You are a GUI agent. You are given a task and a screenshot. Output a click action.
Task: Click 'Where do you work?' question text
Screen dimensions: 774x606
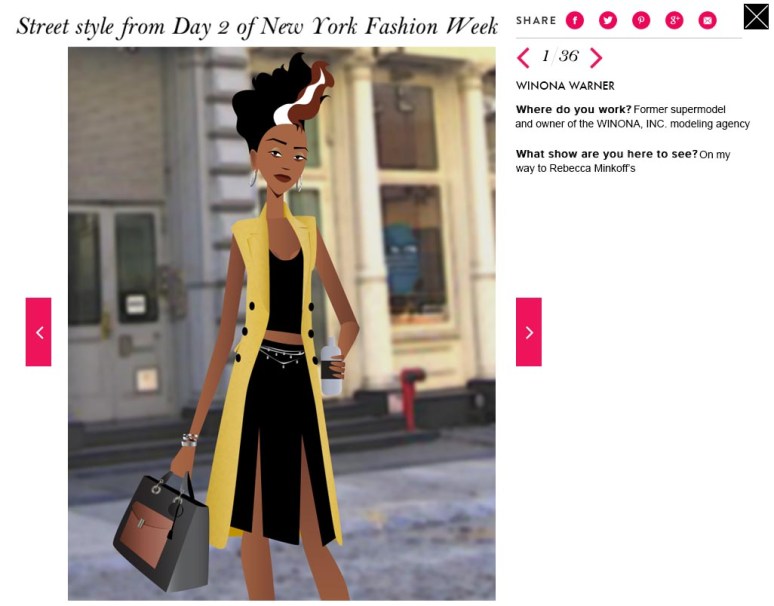pos(574,109)
